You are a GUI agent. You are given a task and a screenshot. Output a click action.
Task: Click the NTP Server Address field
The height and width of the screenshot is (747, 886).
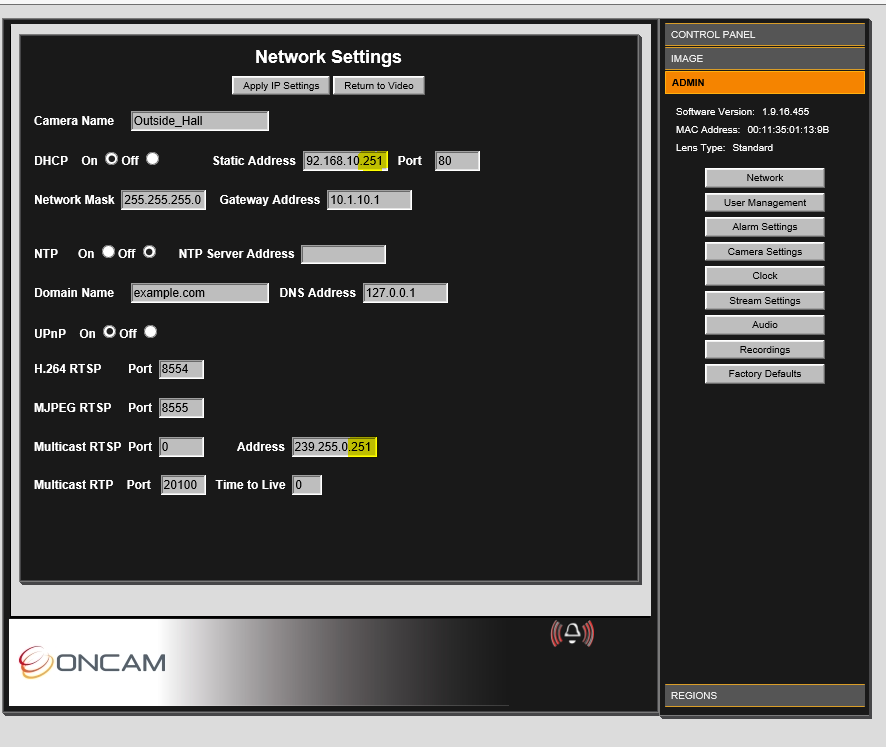pyautogui.click(x=344, y=254)
